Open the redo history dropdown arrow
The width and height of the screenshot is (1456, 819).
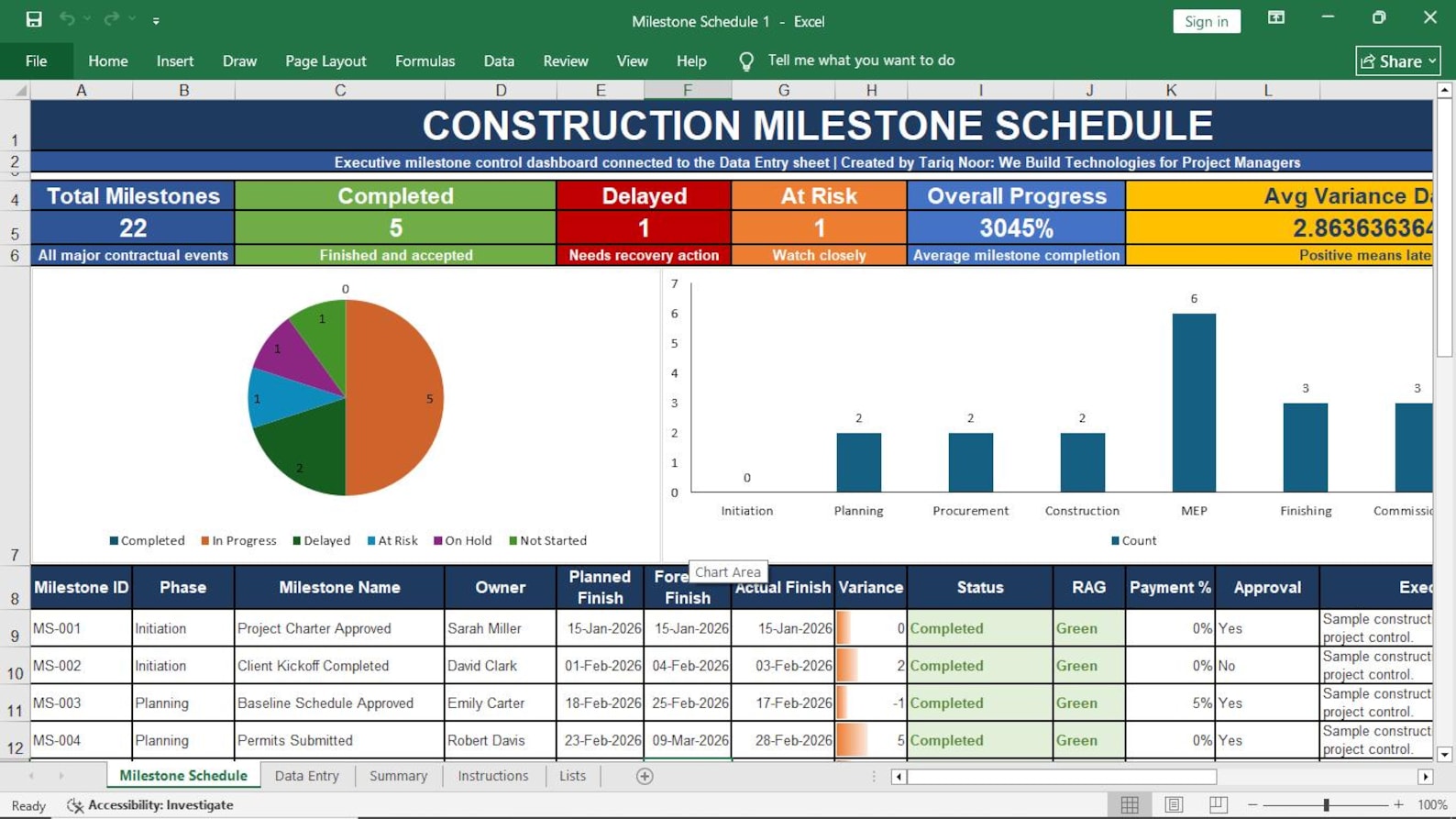tap(133, 19)
